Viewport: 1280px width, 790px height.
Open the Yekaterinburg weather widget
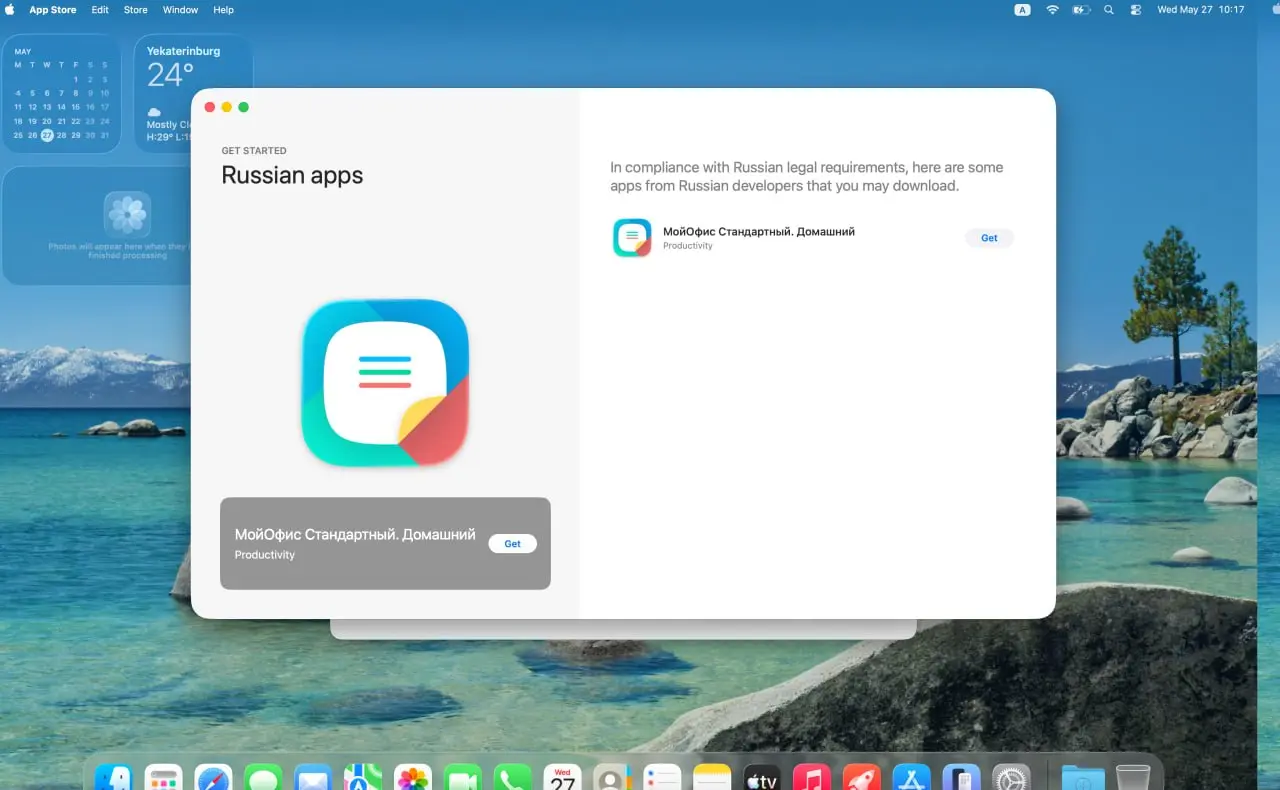click(193, 93)
